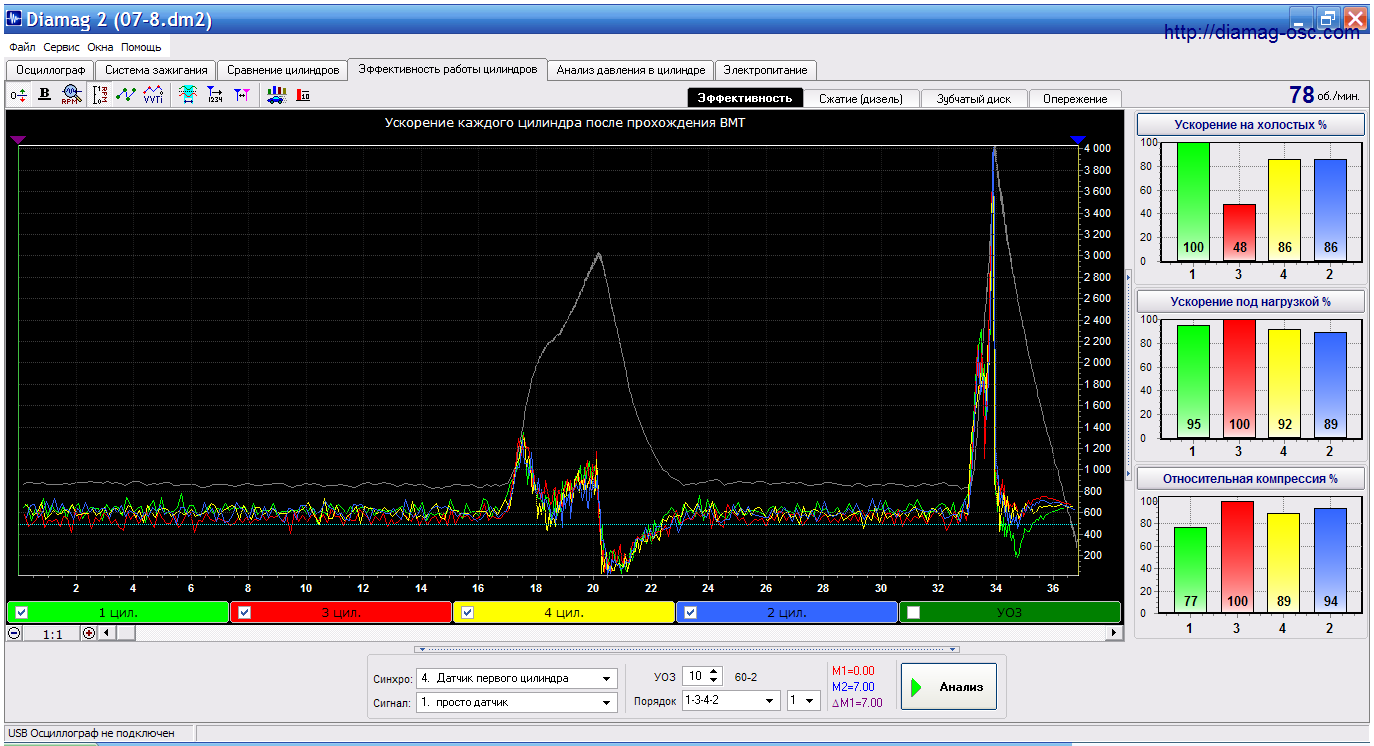Click the ΔM1=7.00 marker value
Viewport: 1374px width, 746px height.
pyautogui.click(x=857, y=703)
